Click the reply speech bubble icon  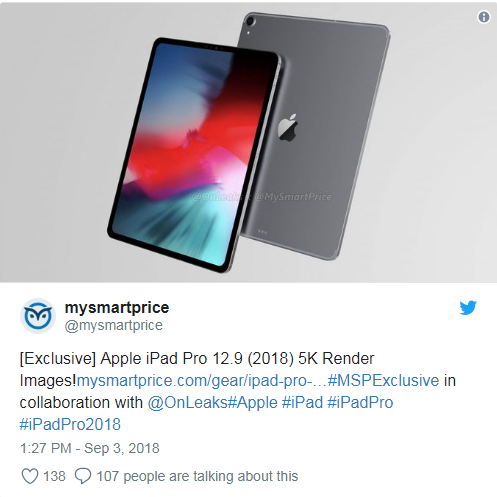coord(83,476)
